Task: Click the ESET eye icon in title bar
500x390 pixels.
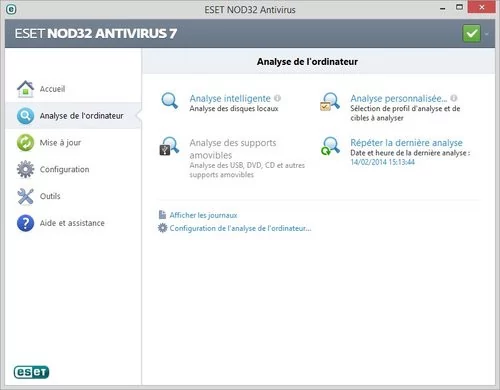Action: pos(11,9)
